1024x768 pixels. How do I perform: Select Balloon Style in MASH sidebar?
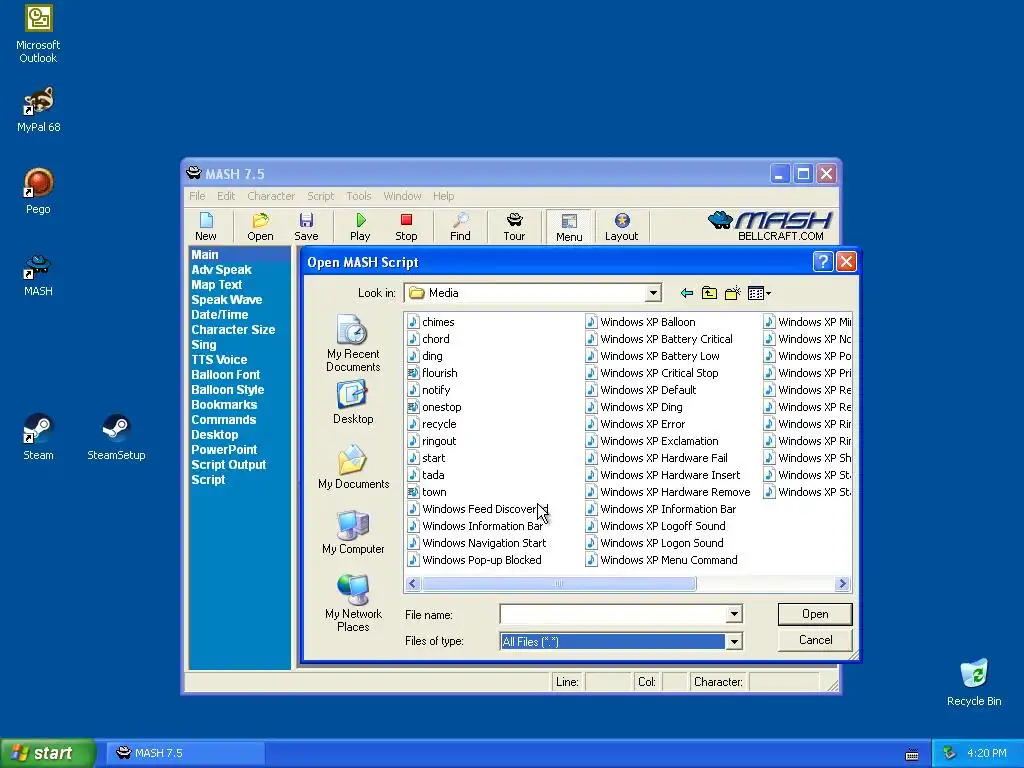pos(227,390)
